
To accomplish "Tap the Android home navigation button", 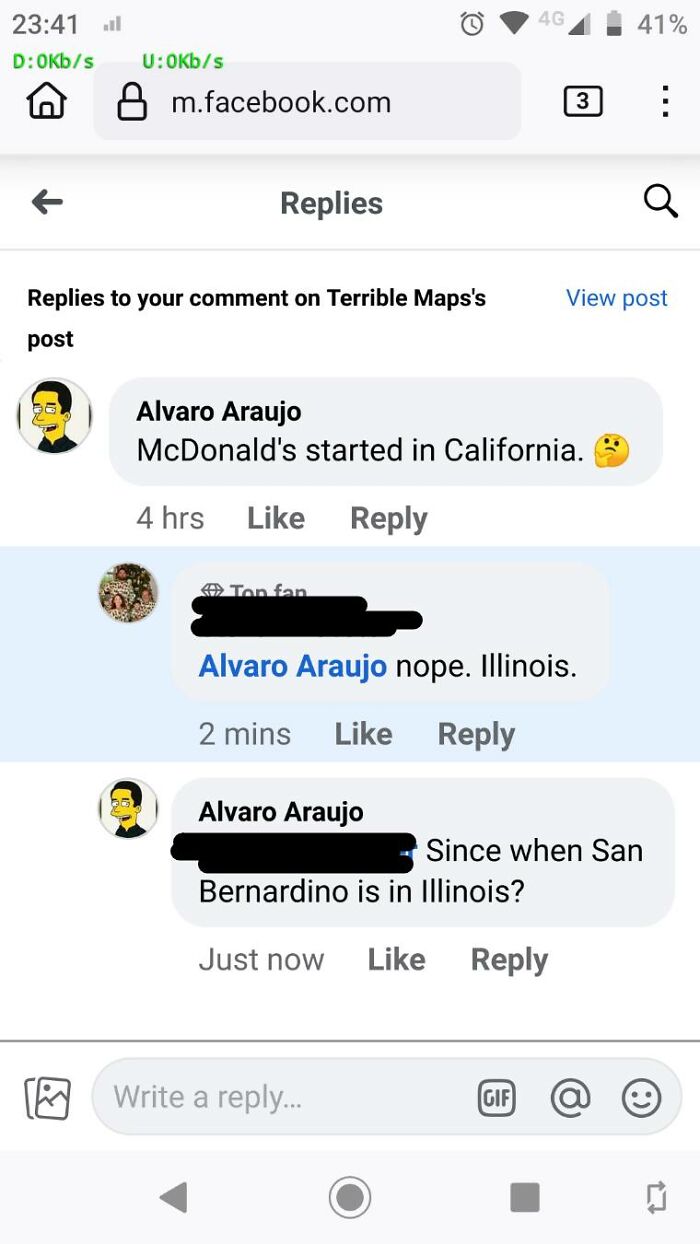I will click(350, 1197).
